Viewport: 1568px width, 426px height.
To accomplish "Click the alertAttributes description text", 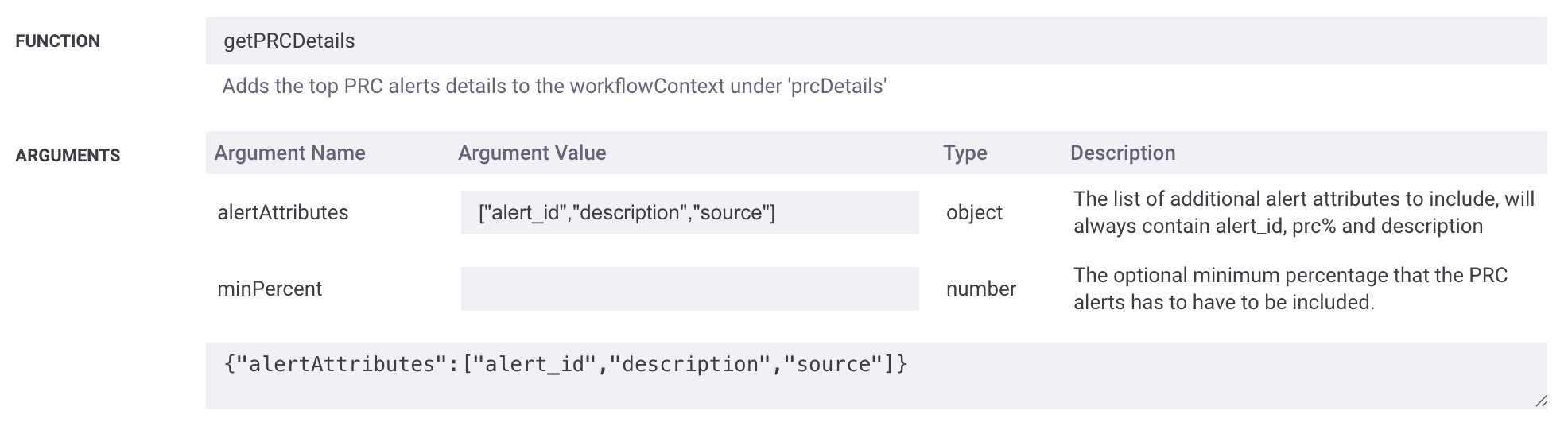I will tap(1303, 212).
